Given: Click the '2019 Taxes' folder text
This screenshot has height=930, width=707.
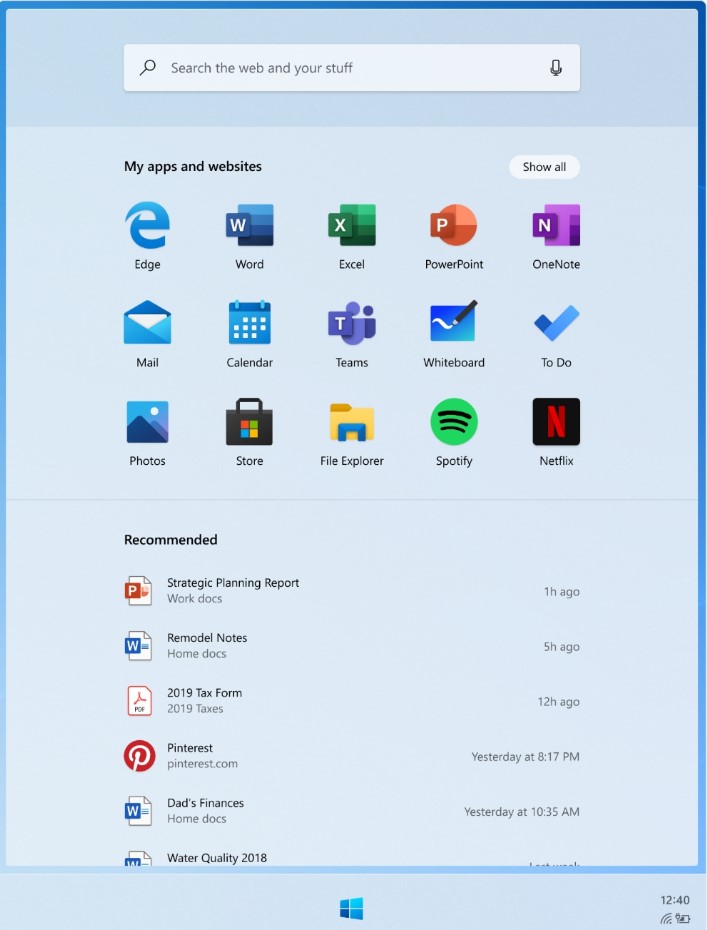Looking at the screenshot, I should 195,709.
